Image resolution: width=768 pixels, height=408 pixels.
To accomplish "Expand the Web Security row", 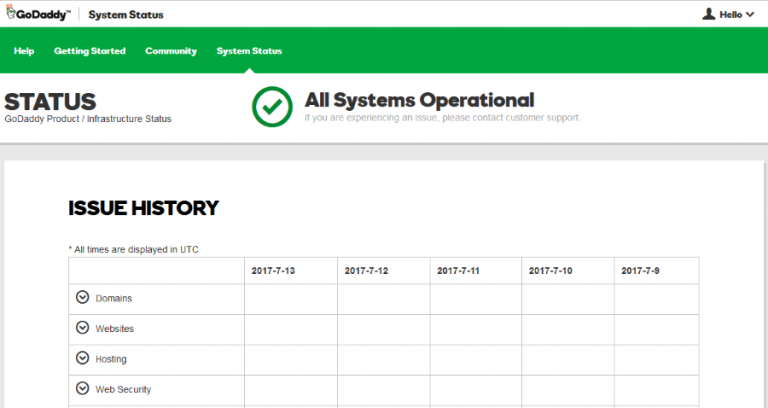I will click(x=82, y=388).
